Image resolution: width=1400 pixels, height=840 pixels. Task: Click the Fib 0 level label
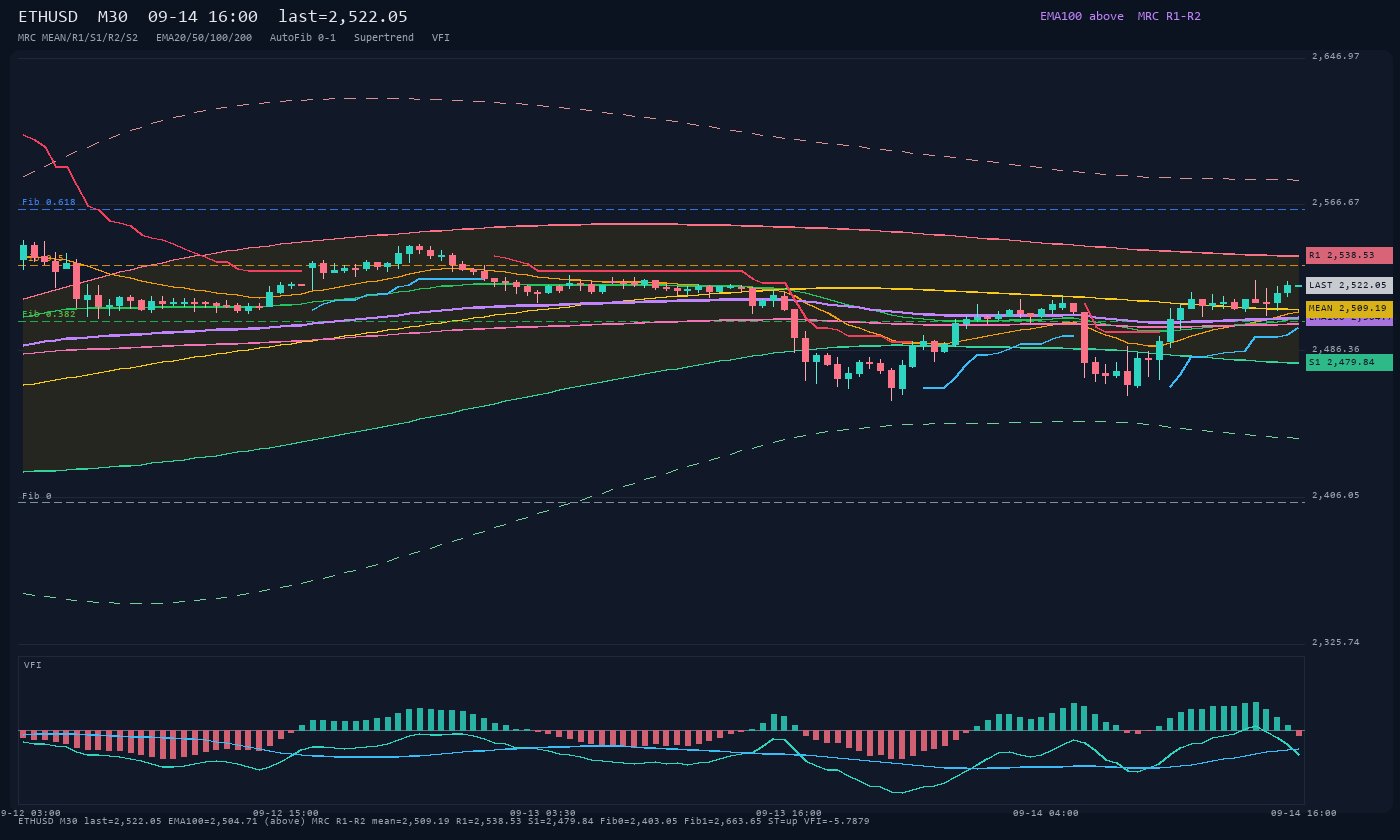[x=37, y=496]
